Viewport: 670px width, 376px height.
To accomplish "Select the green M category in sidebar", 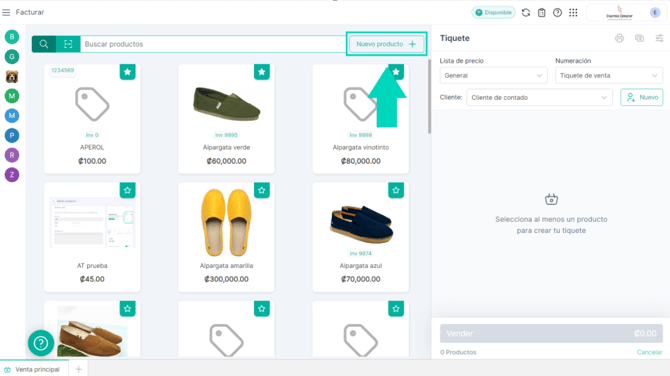I will click(12, 96).
